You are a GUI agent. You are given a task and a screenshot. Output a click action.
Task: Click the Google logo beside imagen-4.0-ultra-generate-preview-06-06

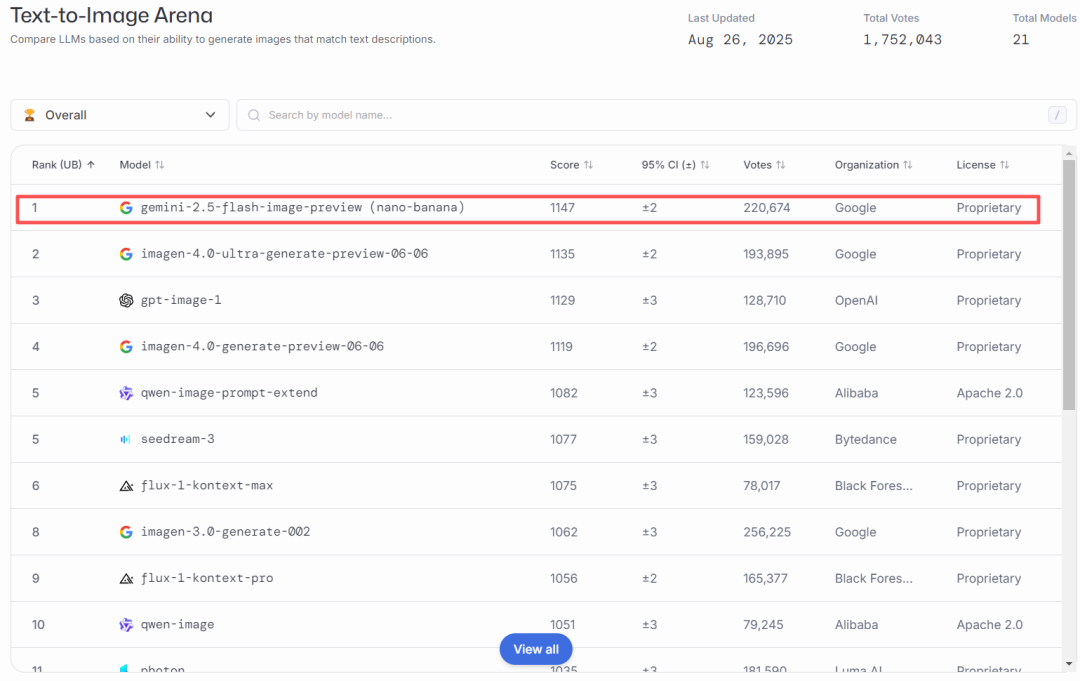tap(126, 254)
